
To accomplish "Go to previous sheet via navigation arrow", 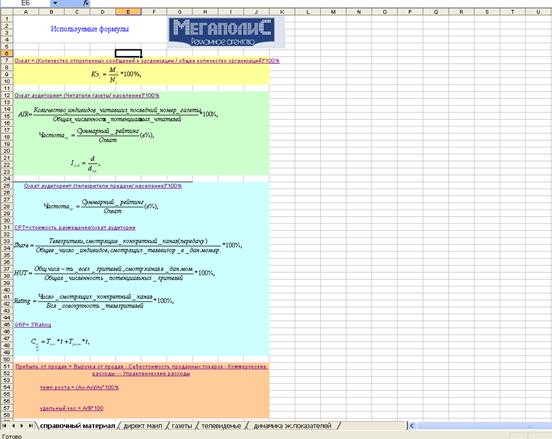I will click(13, 426).
